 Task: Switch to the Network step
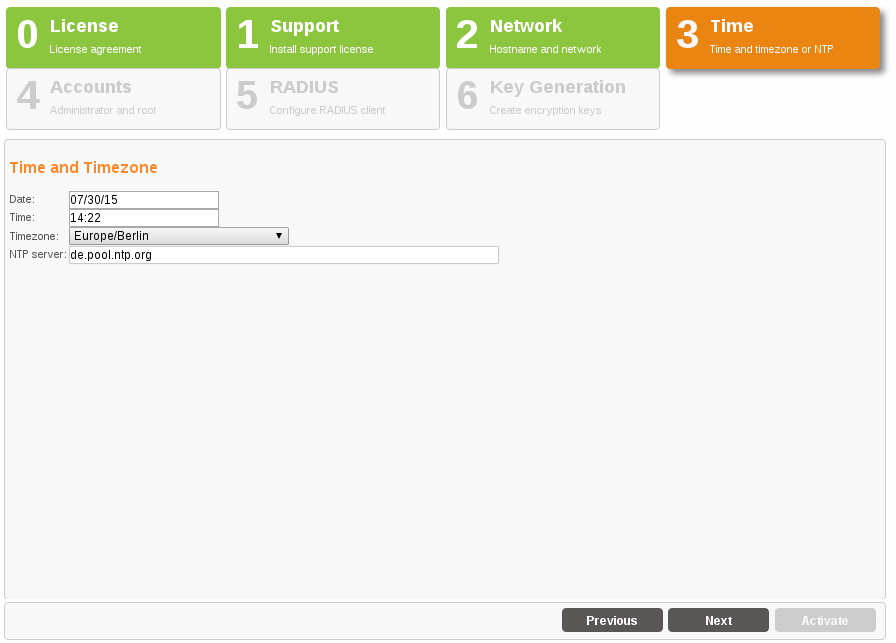tap(552, 38)
